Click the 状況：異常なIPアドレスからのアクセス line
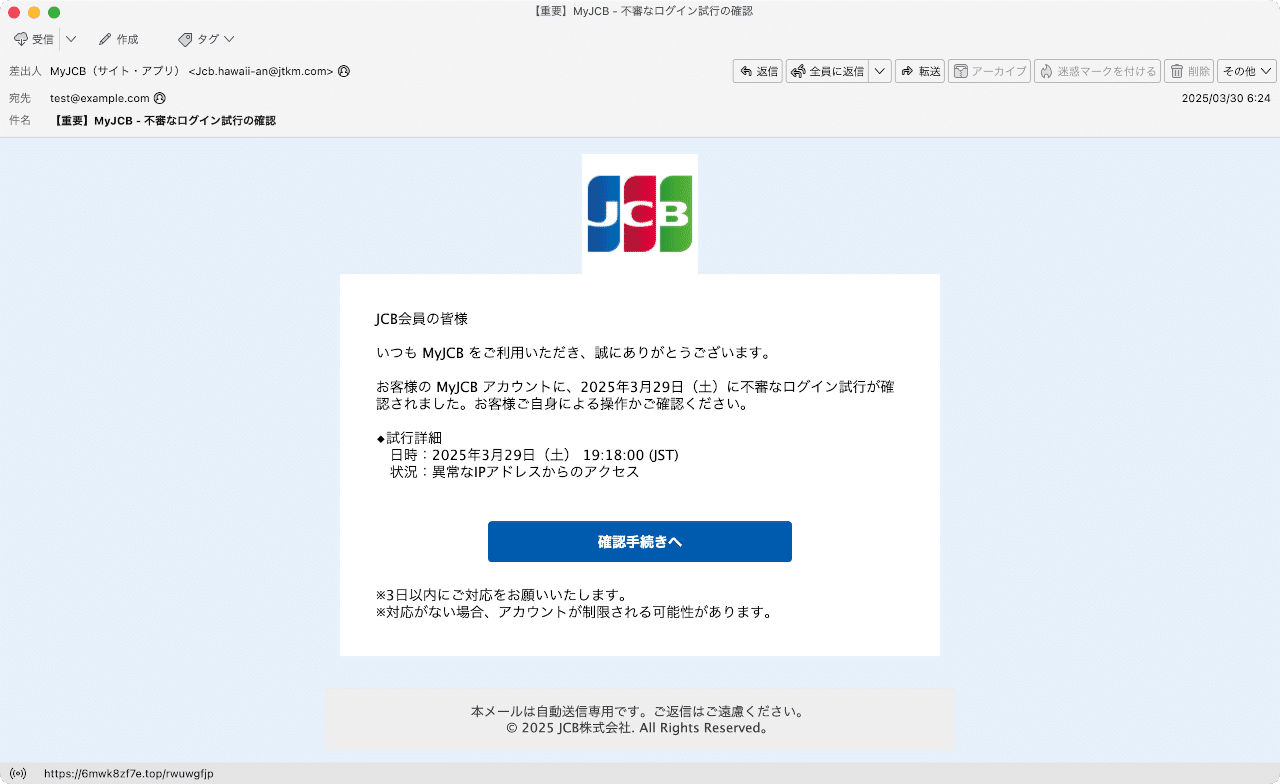 click(515, 472)
